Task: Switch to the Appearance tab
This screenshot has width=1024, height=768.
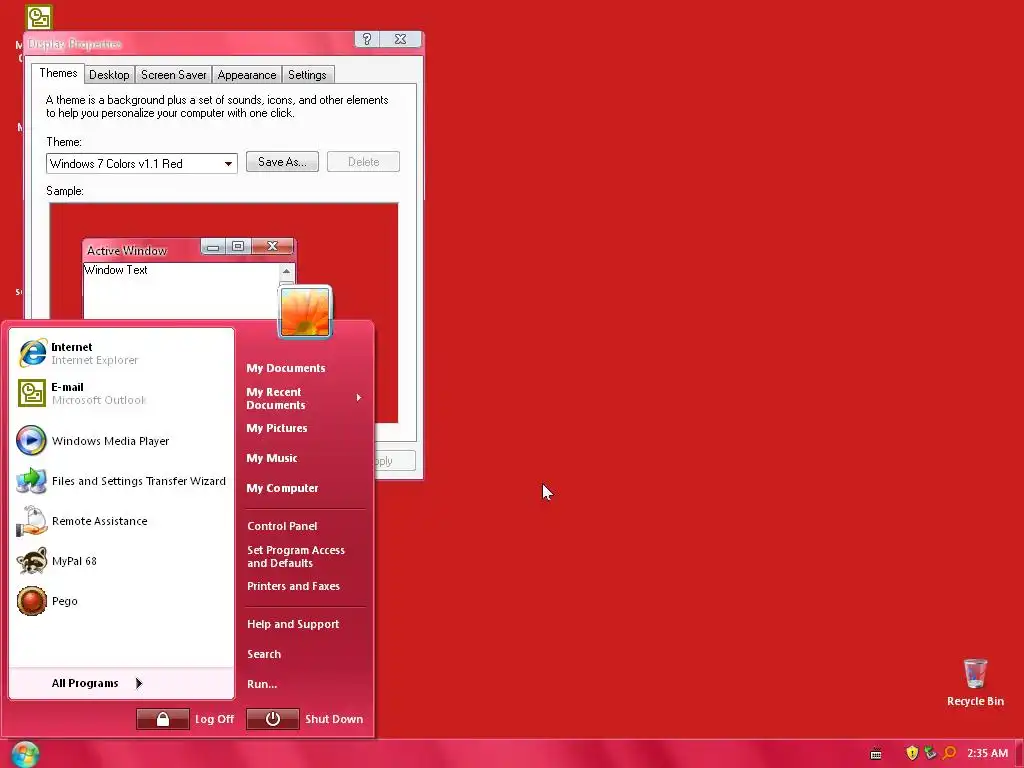Action: tap(247, 75)
